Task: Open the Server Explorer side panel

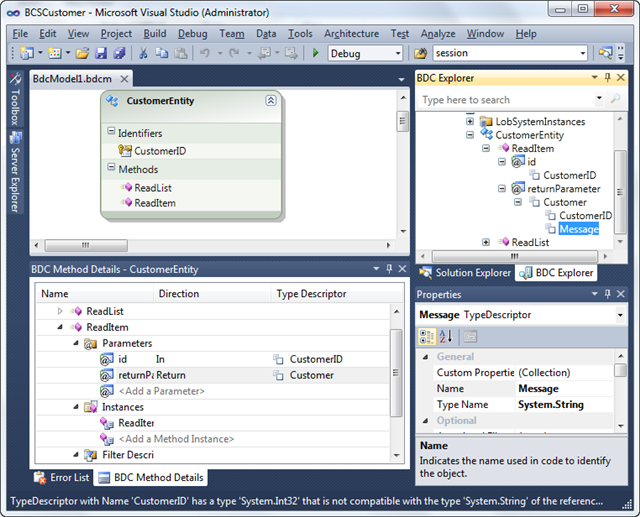Action: click(15, 172)
